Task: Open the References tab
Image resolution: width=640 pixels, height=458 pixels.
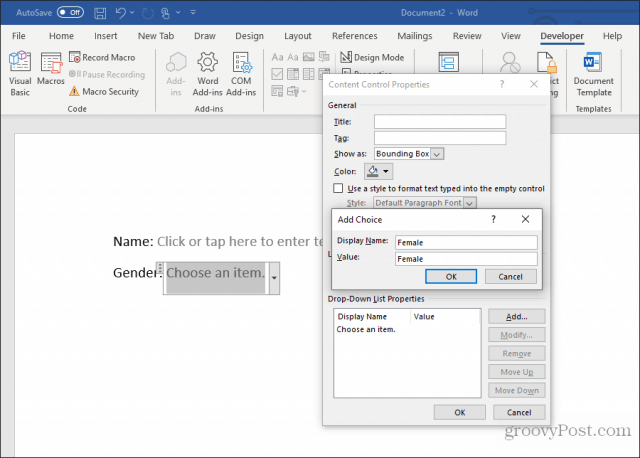Action: 355,36
